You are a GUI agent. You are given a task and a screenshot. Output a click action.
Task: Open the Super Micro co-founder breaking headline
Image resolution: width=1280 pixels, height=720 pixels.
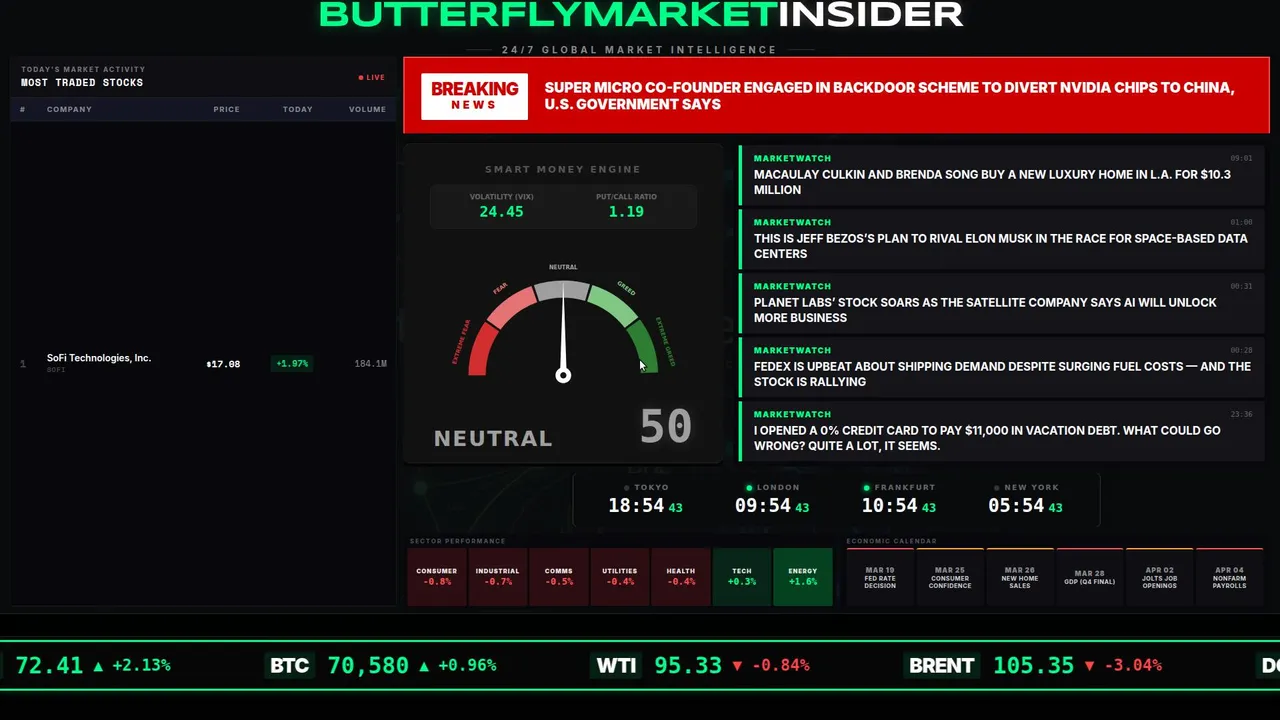tap(889, 96)
